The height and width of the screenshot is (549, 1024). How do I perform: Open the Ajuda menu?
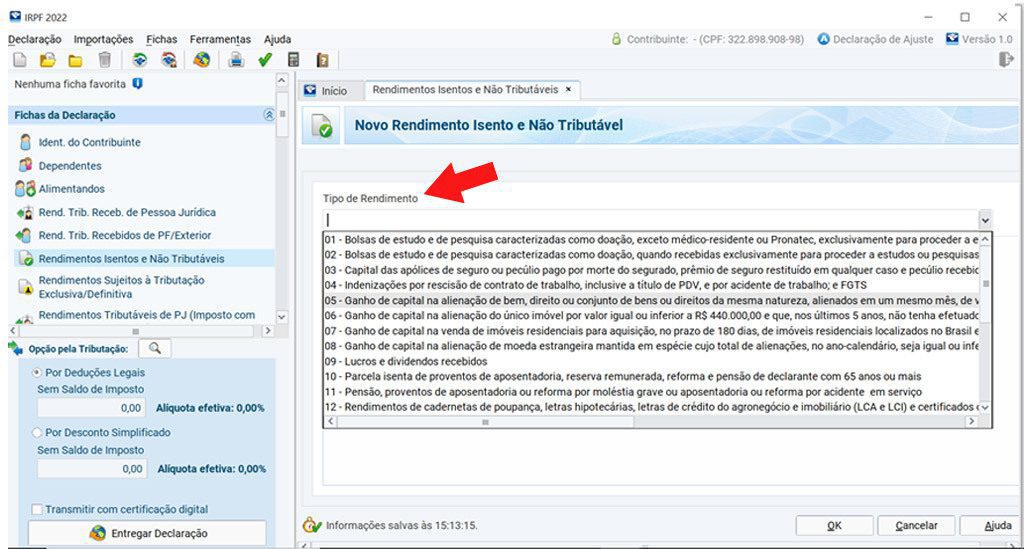point(278,39)
